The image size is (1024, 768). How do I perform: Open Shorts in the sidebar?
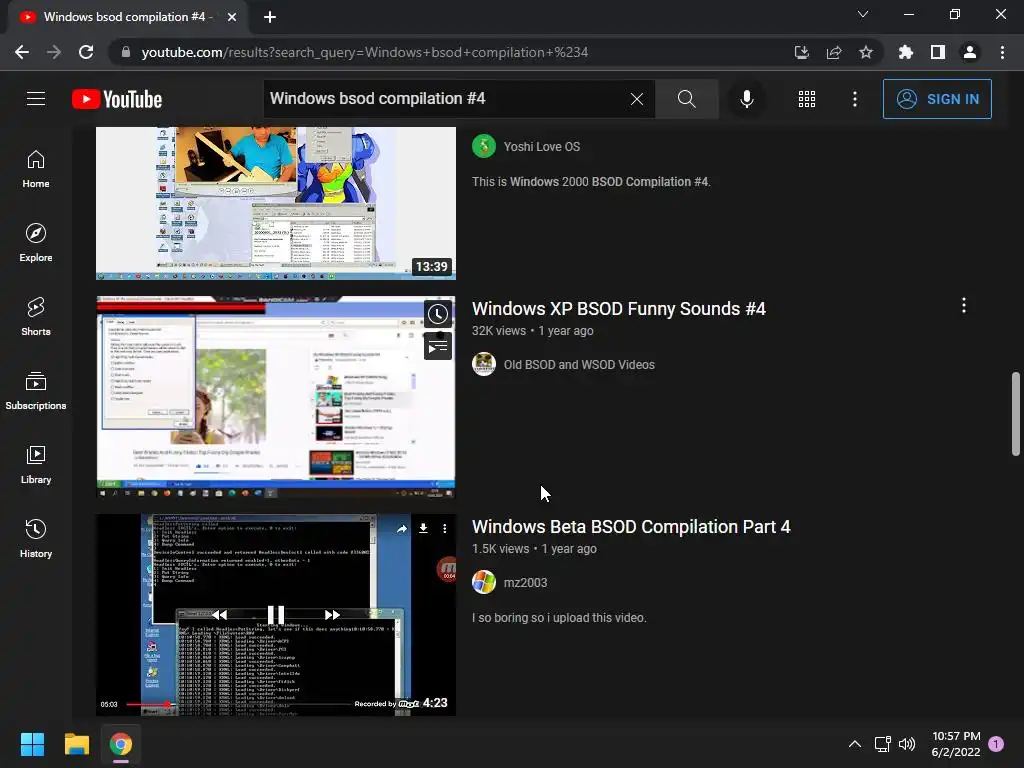(x=36, y=317)
